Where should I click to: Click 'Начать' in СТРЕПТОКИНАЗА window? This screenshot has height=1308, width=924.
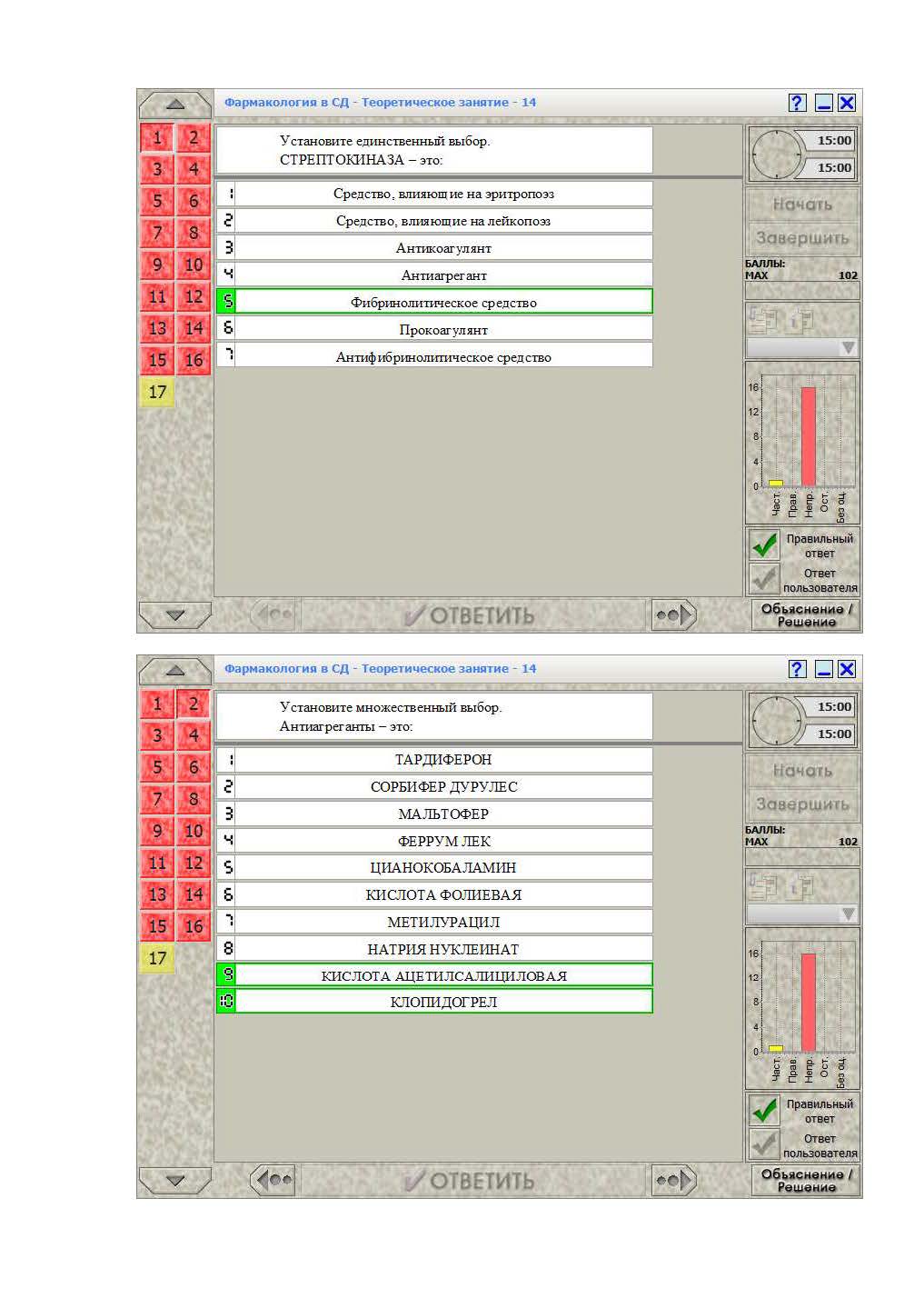(802, 205)
